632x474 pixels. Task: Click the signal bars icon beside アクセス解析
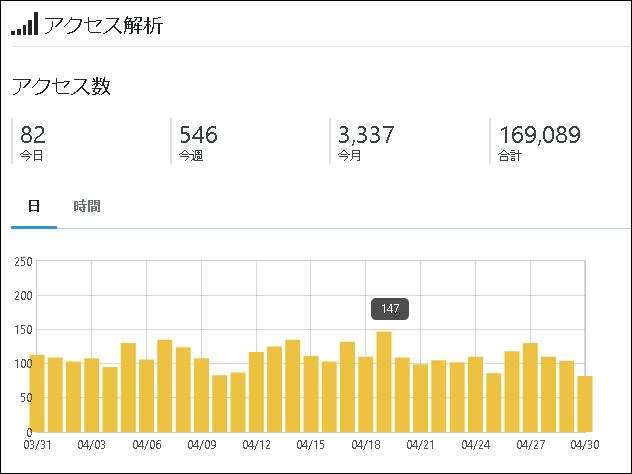tap(25, 23)
